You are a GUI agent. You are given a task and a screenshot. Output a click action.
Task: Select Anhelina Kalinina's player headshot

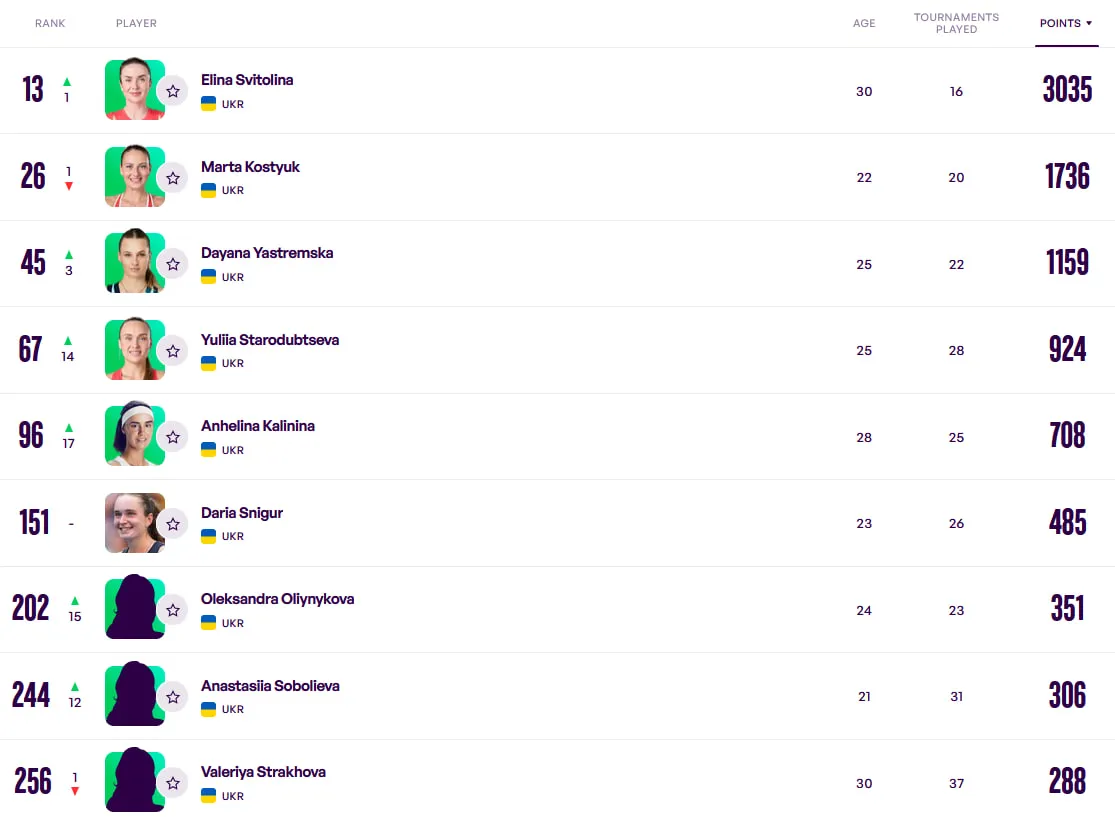(x=135, y=434)
